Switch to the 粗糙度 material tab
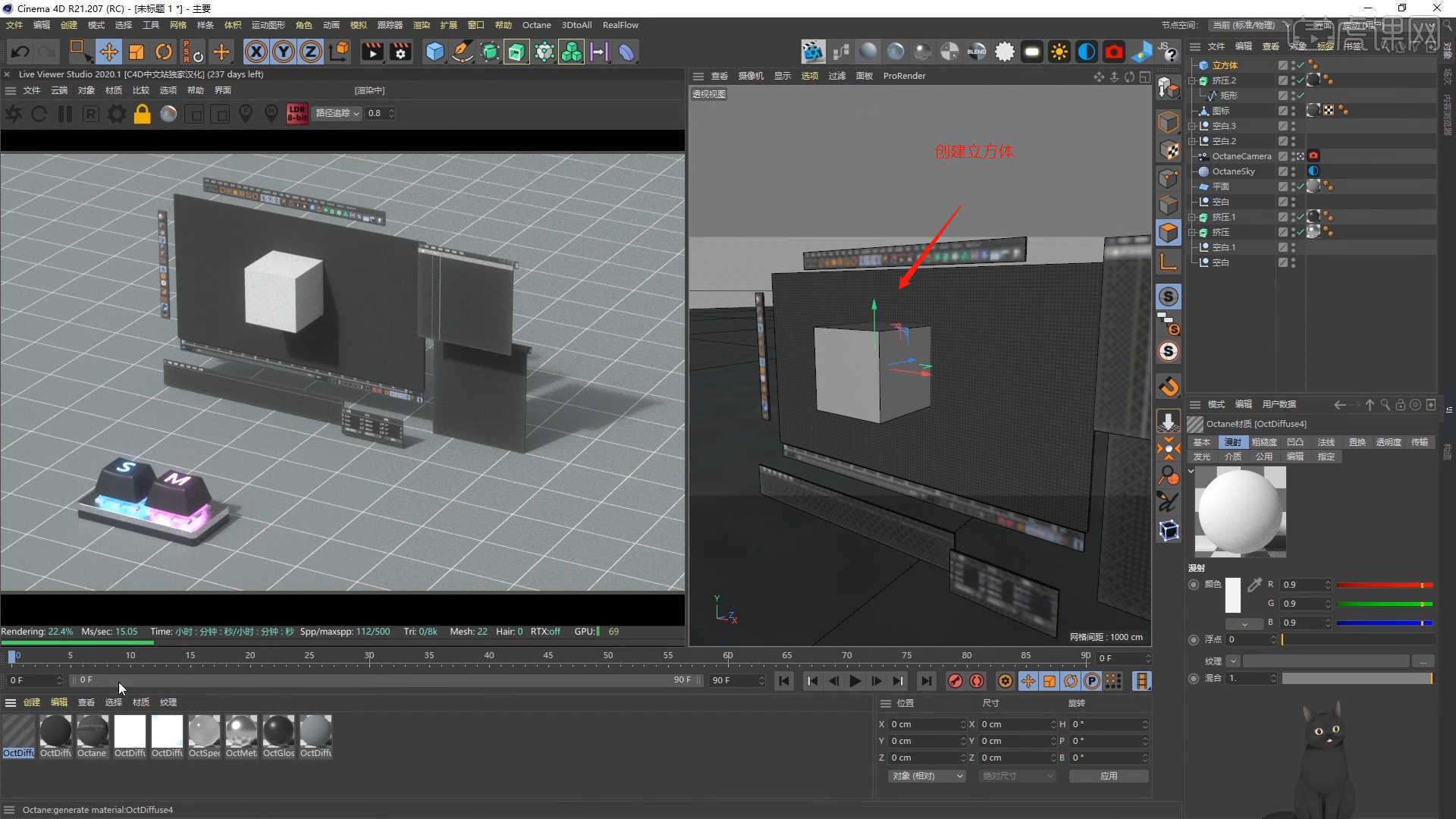The image size is (1456, 819). (1264, 442)
